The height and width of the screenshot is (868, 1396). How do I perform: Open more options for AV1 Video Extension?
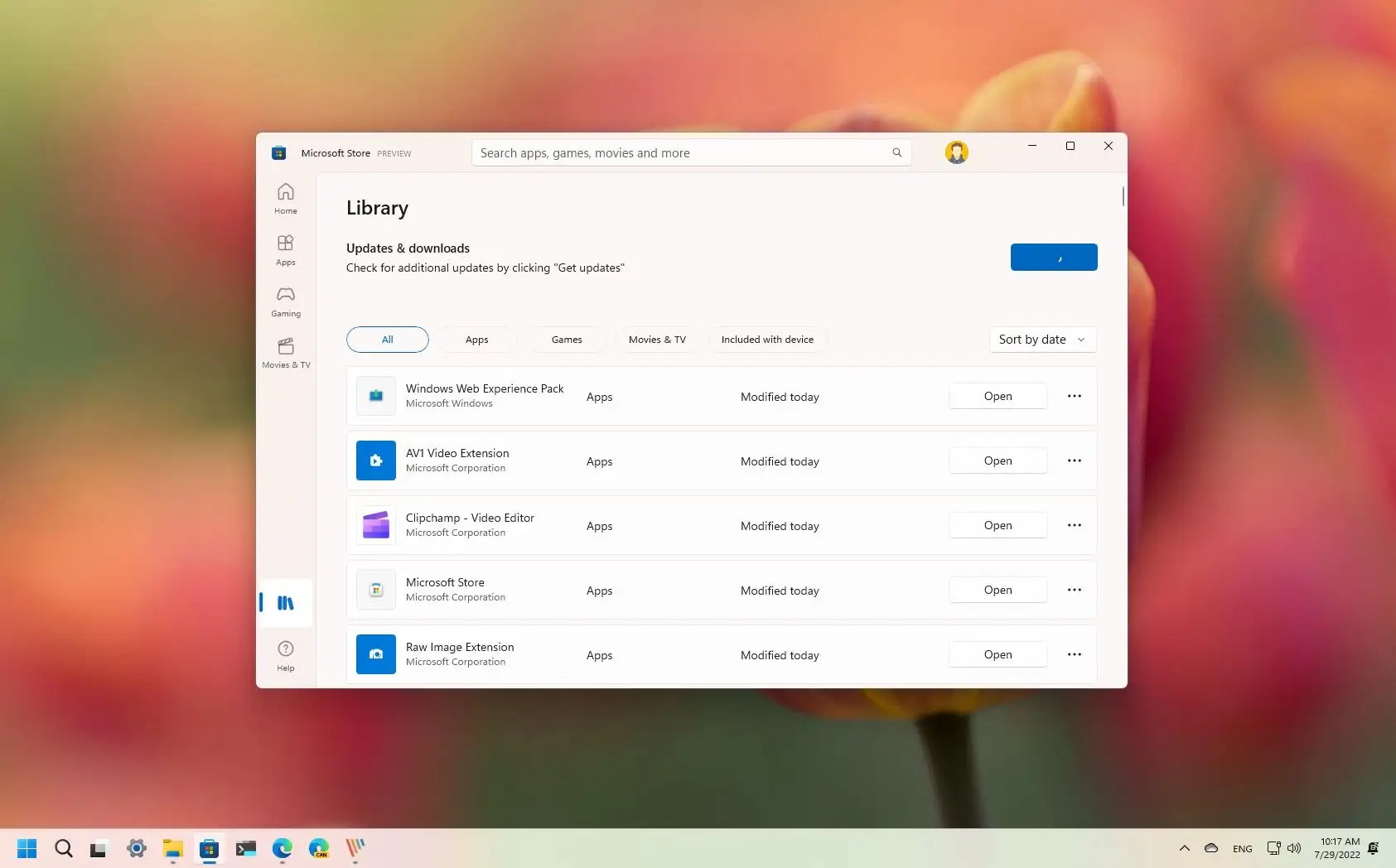[x=1075, y=461]
